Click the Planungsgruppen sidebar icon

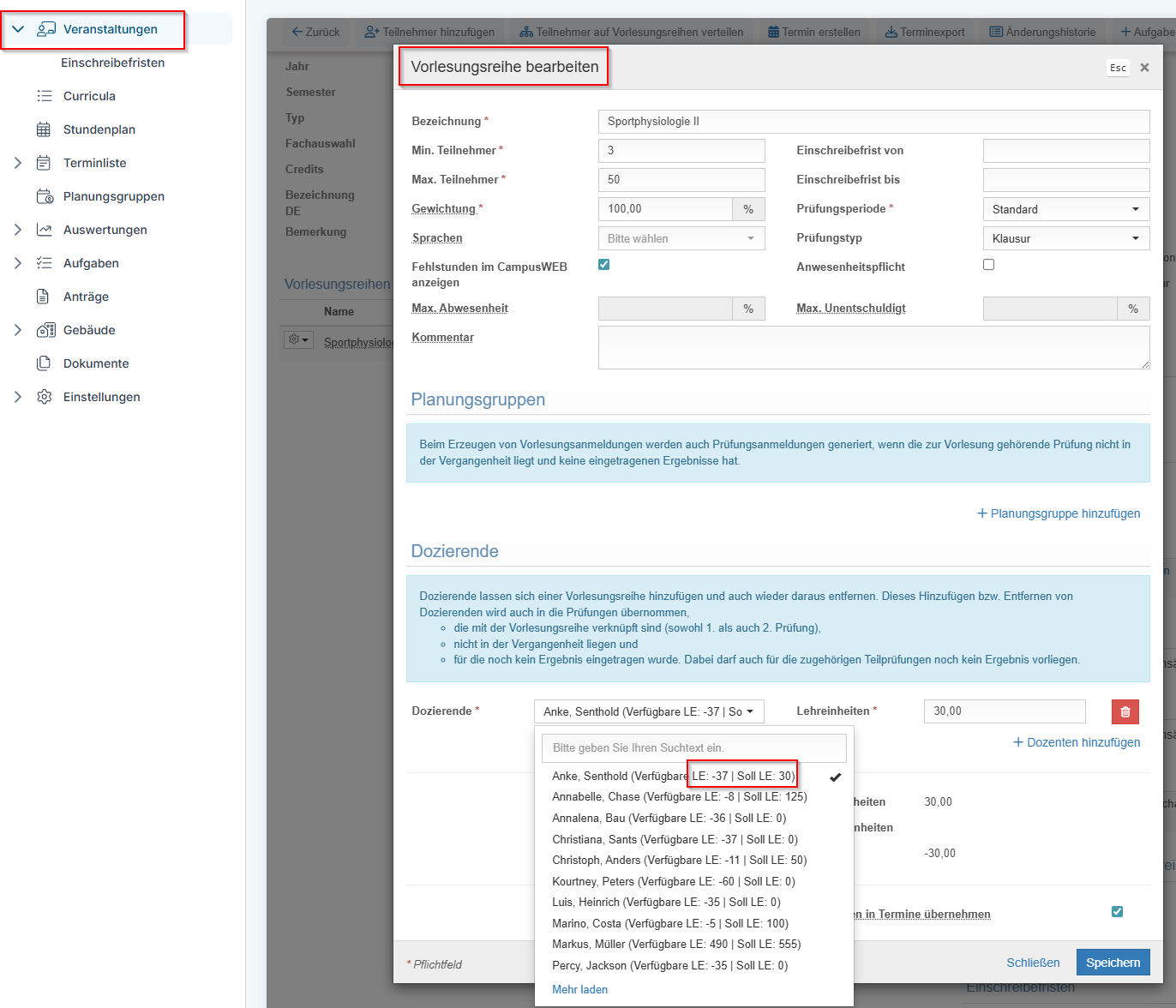[x=45, y=196]
